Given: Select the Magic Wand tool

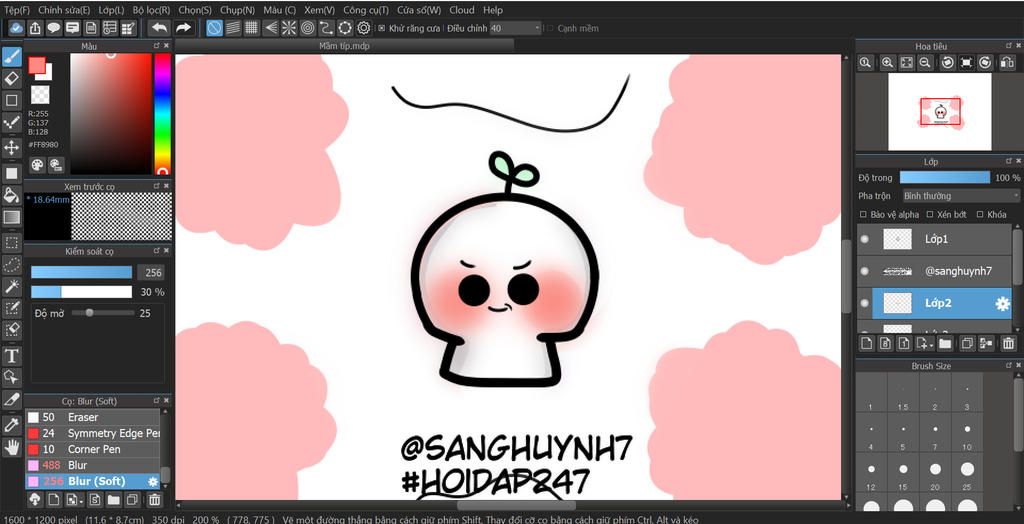Looking at the screenshot, I should [x=12, y=286].
